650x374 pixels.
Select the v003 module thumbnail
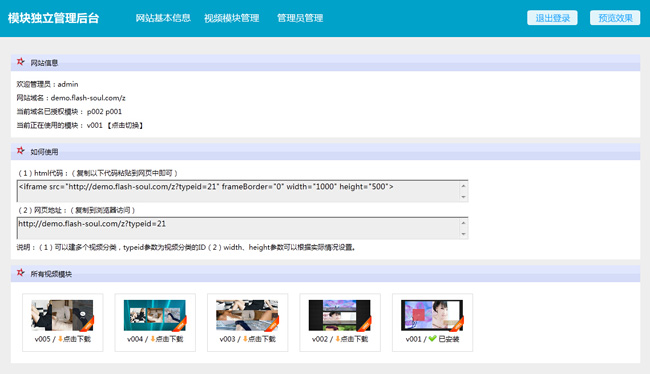coord(247,315)
